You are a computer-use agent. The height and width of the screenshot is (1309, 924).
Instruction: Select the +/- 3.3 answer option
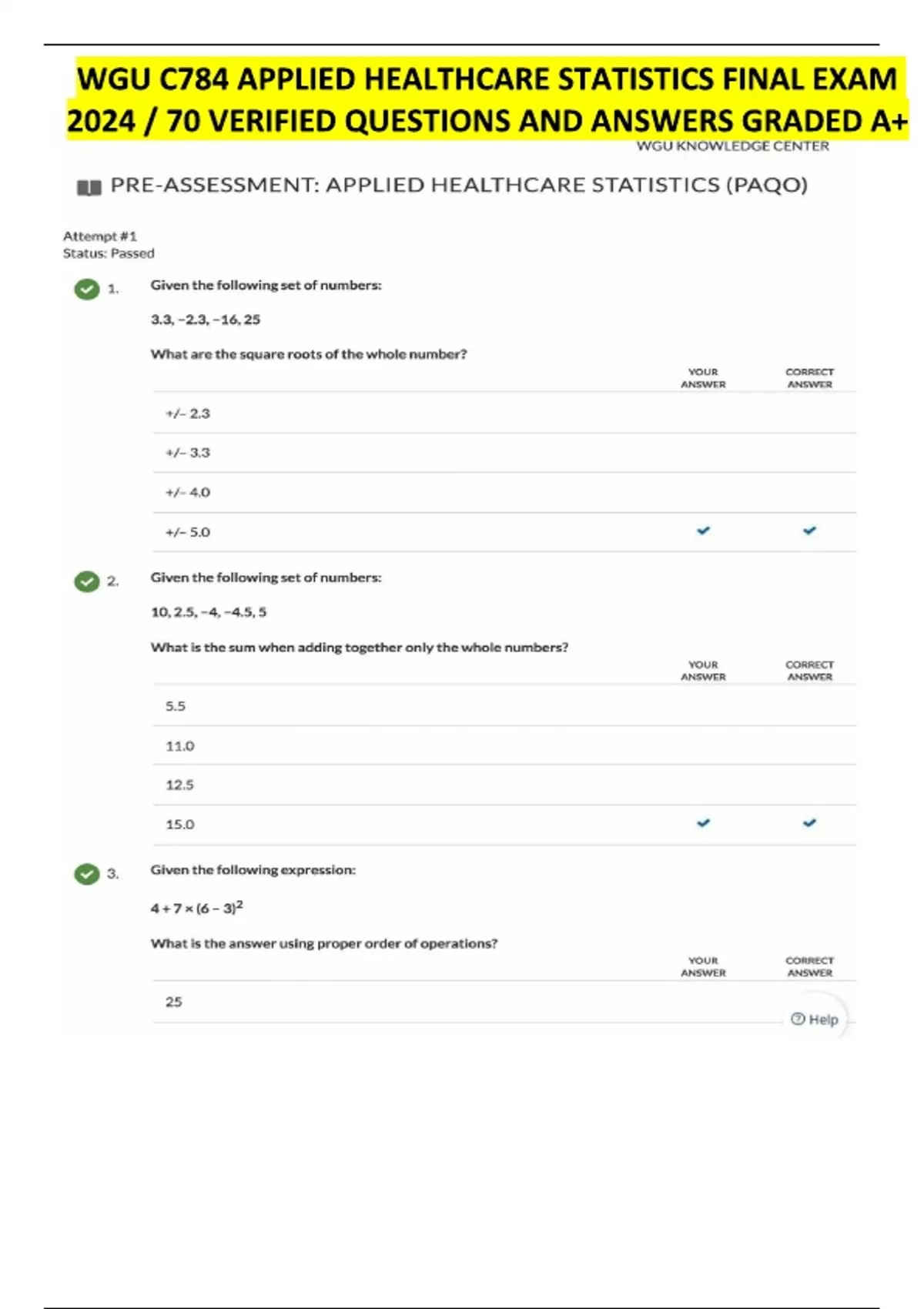tap(188, 453)
